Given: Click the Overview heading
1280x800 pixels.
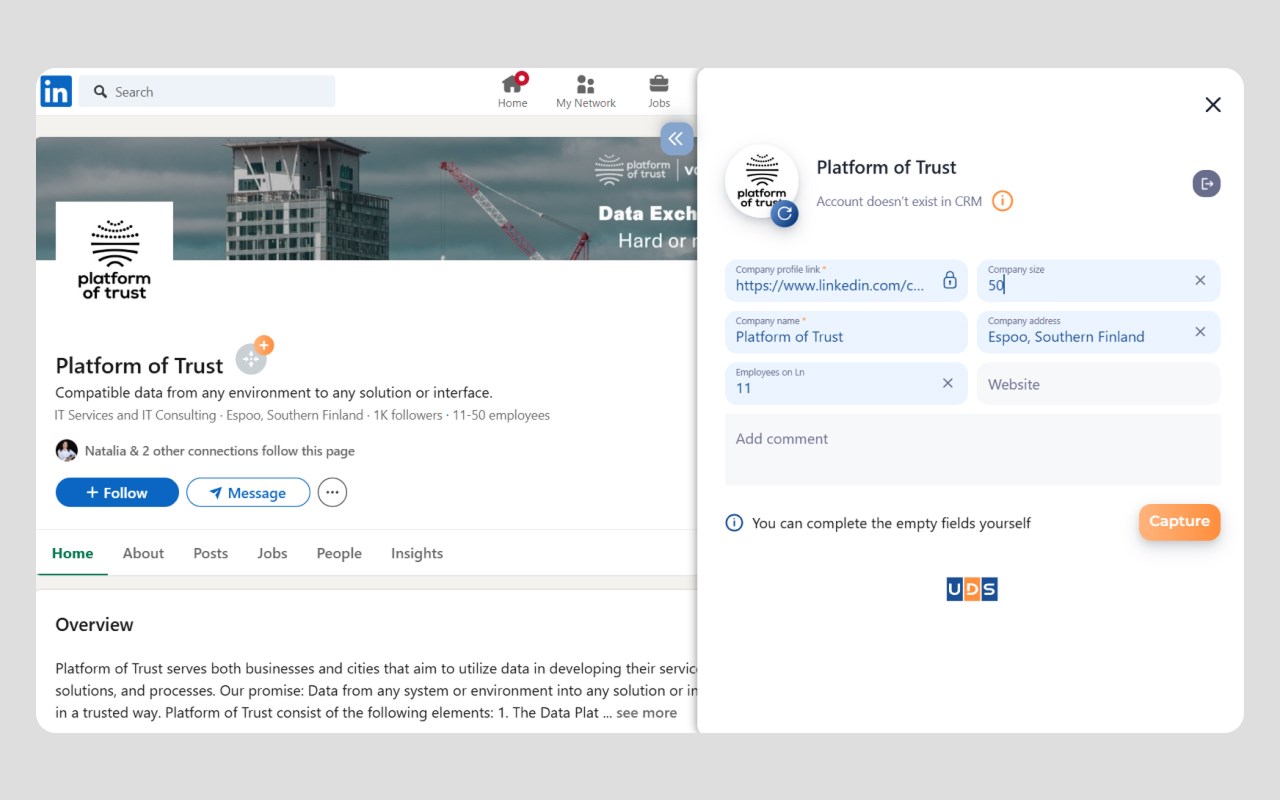Looking at the screenshot, I should tap(94, 624).
